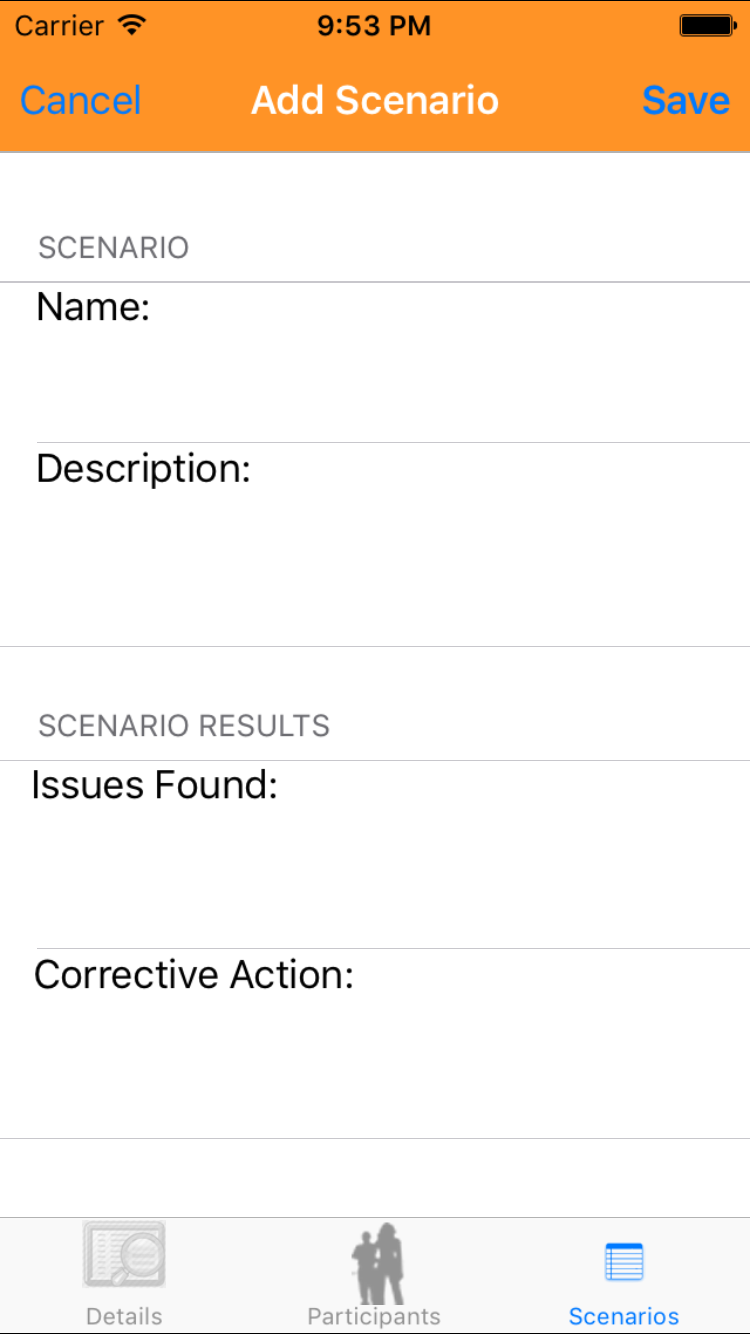
Task: Tap the Participants people silhouette icon
Action: point(377,1262)
